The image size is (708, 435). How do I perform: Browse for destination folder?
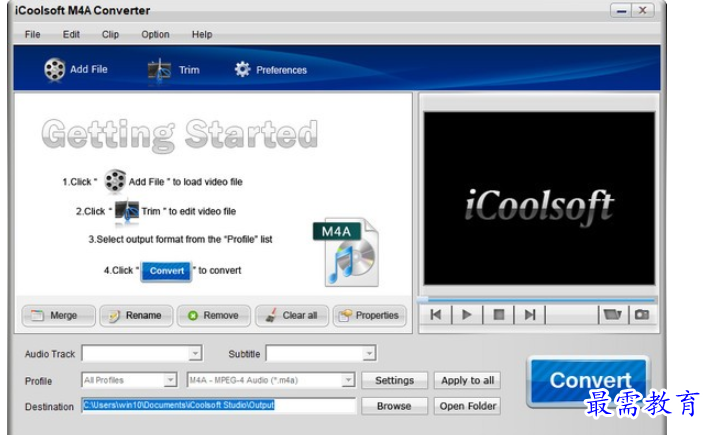tap(395, 406)
